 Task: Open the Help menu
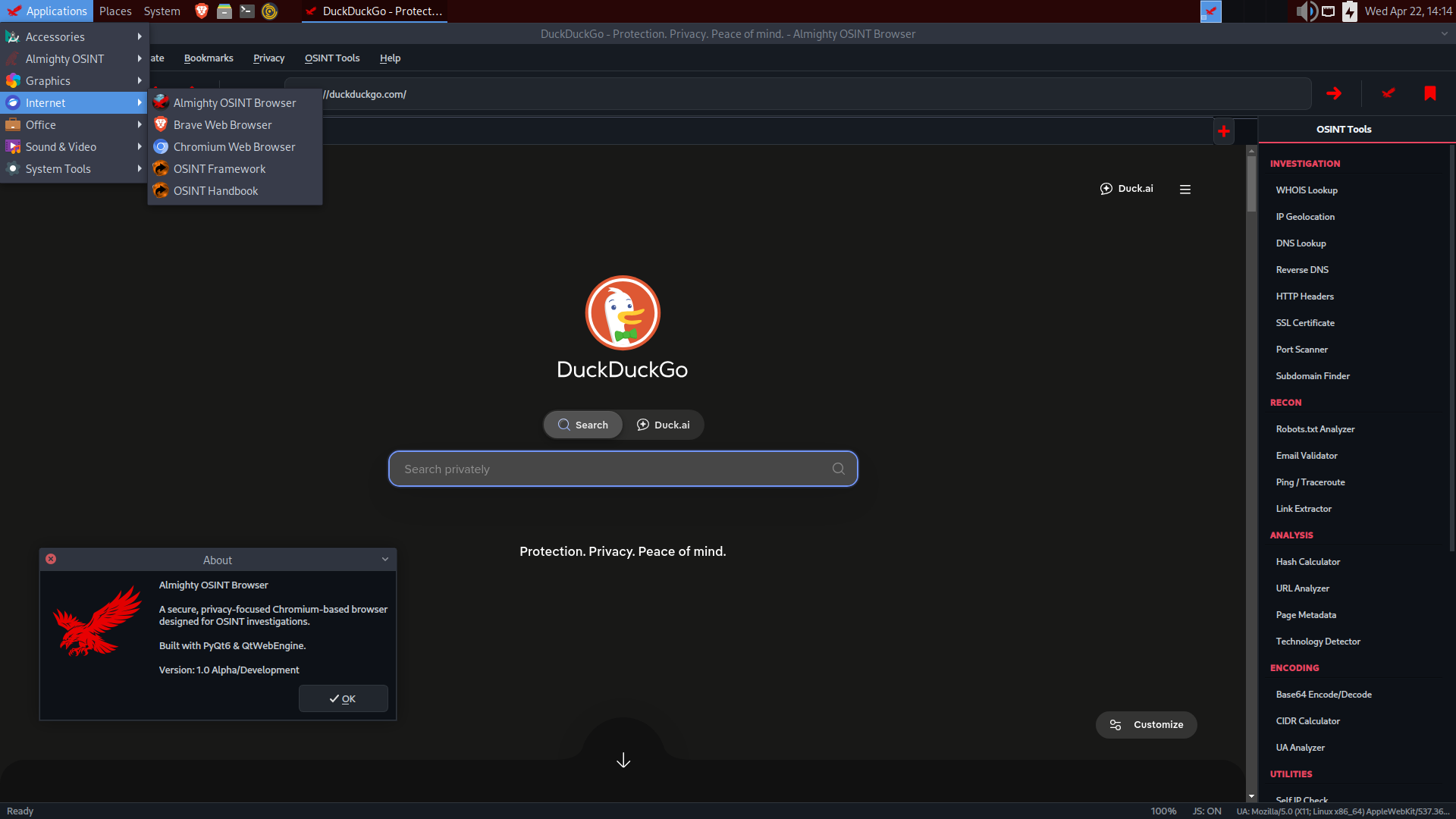389,58
